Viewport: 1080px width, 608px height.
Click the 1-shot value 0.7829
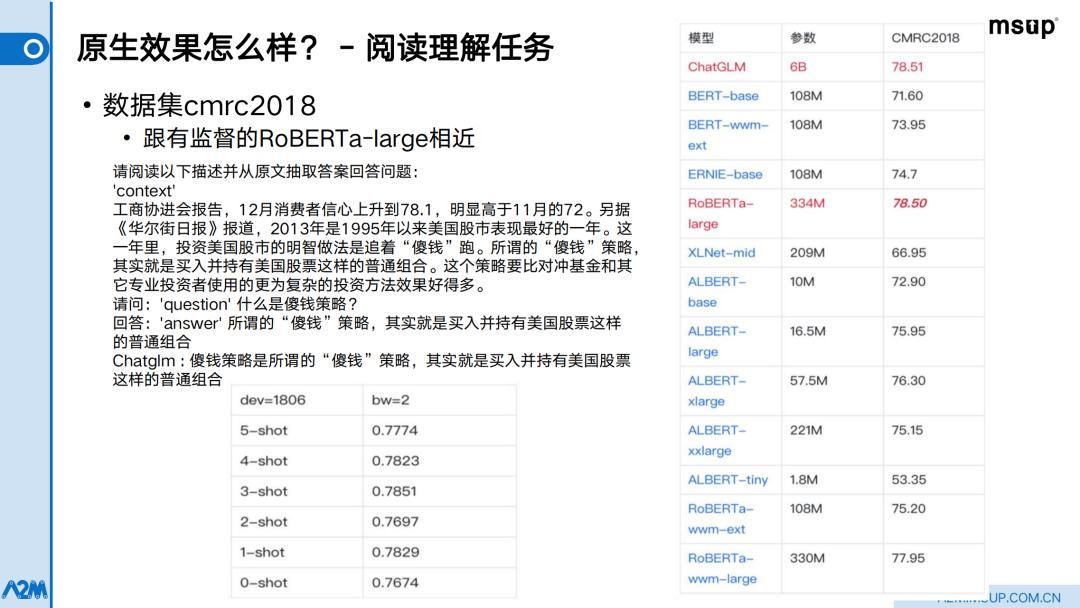(x=395, y=552)
